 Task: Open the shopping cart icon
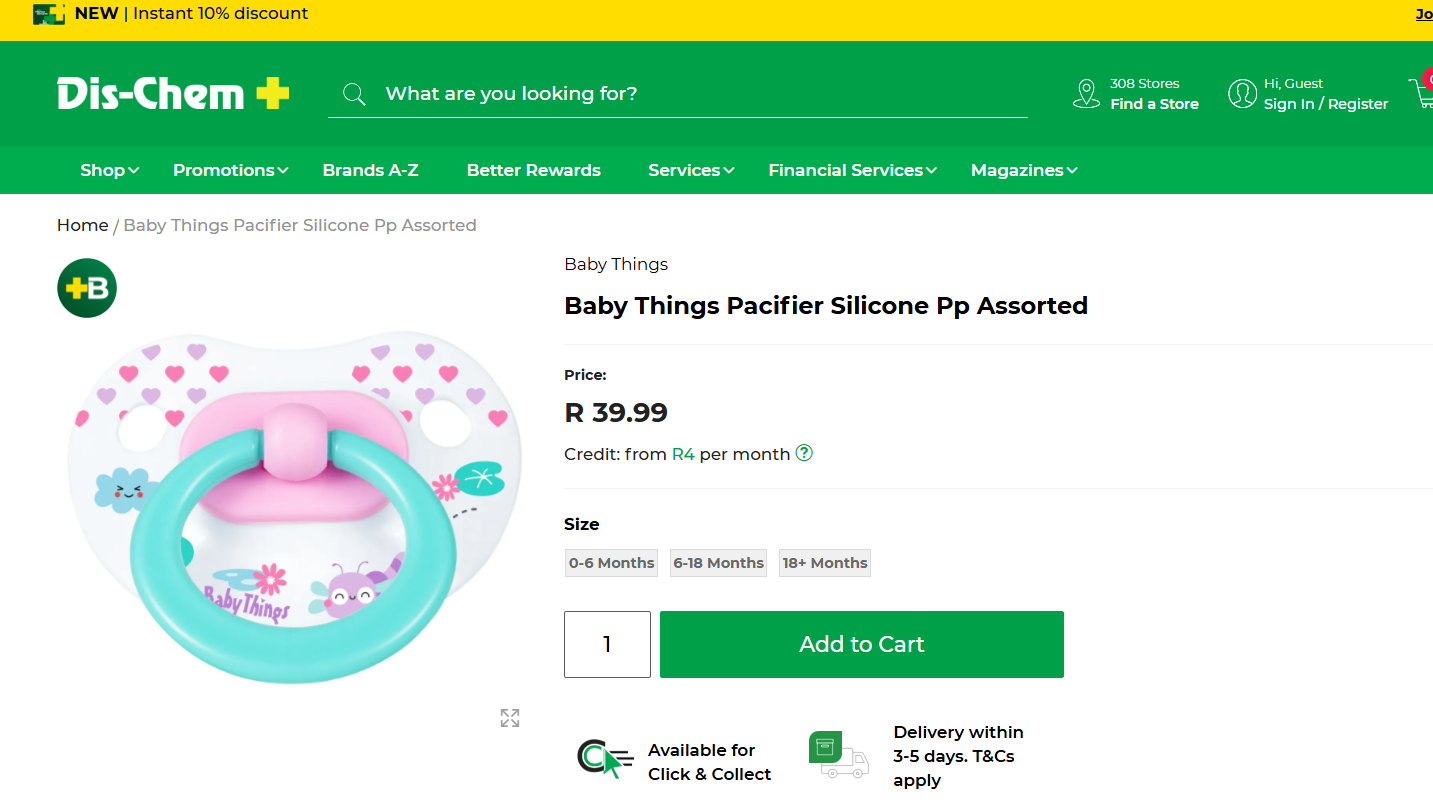[1421, 93]
